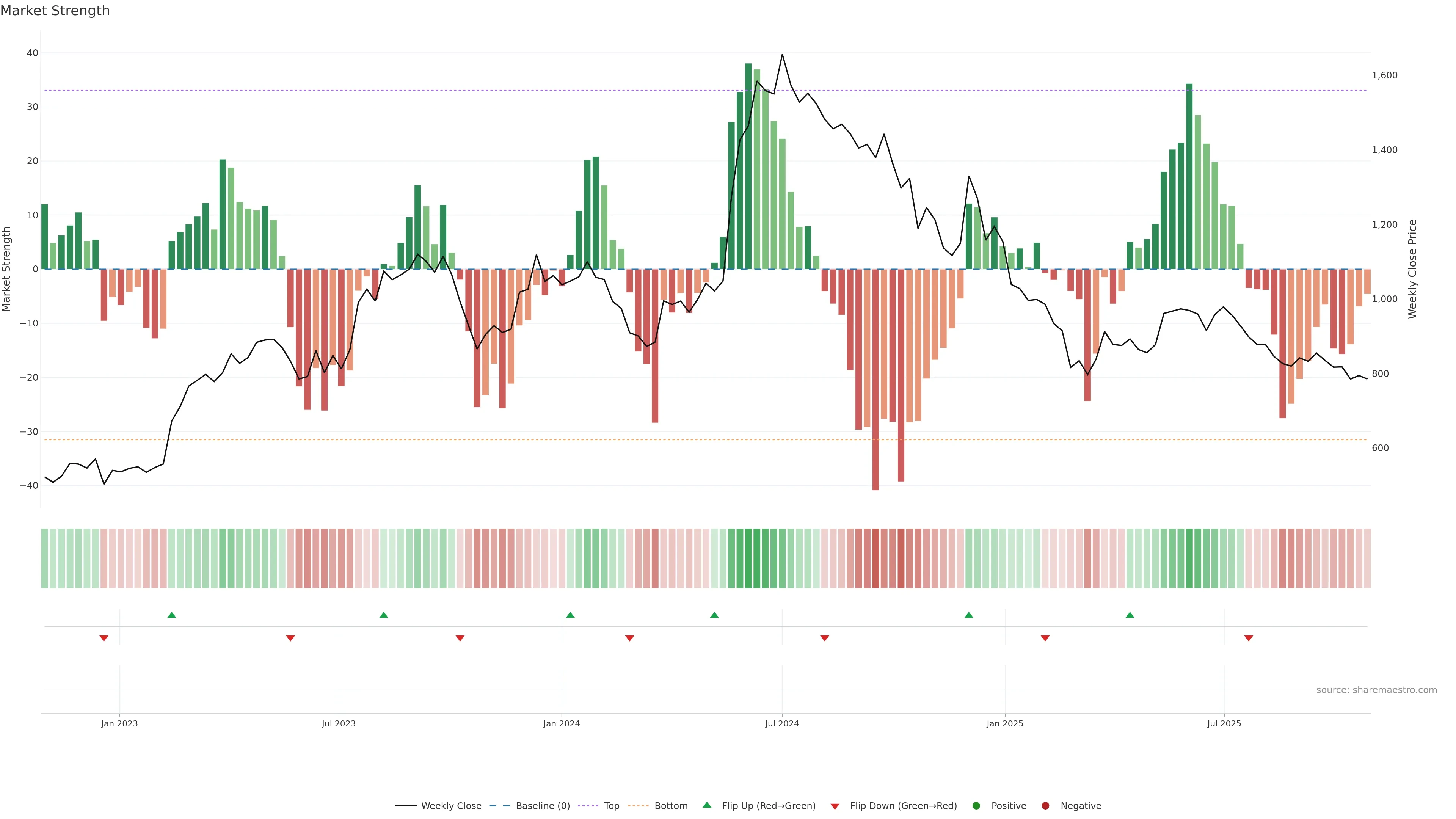Click the red Flip Down triangle just after Jan 2025

[x=1045, y=638]
